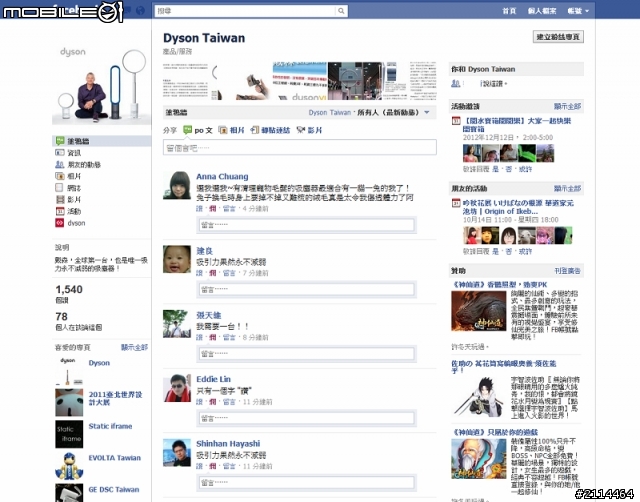The height and width of the screenshot is (502, 640).
Task: Open the 相片 sidebar item
Action: pos(74,176)
